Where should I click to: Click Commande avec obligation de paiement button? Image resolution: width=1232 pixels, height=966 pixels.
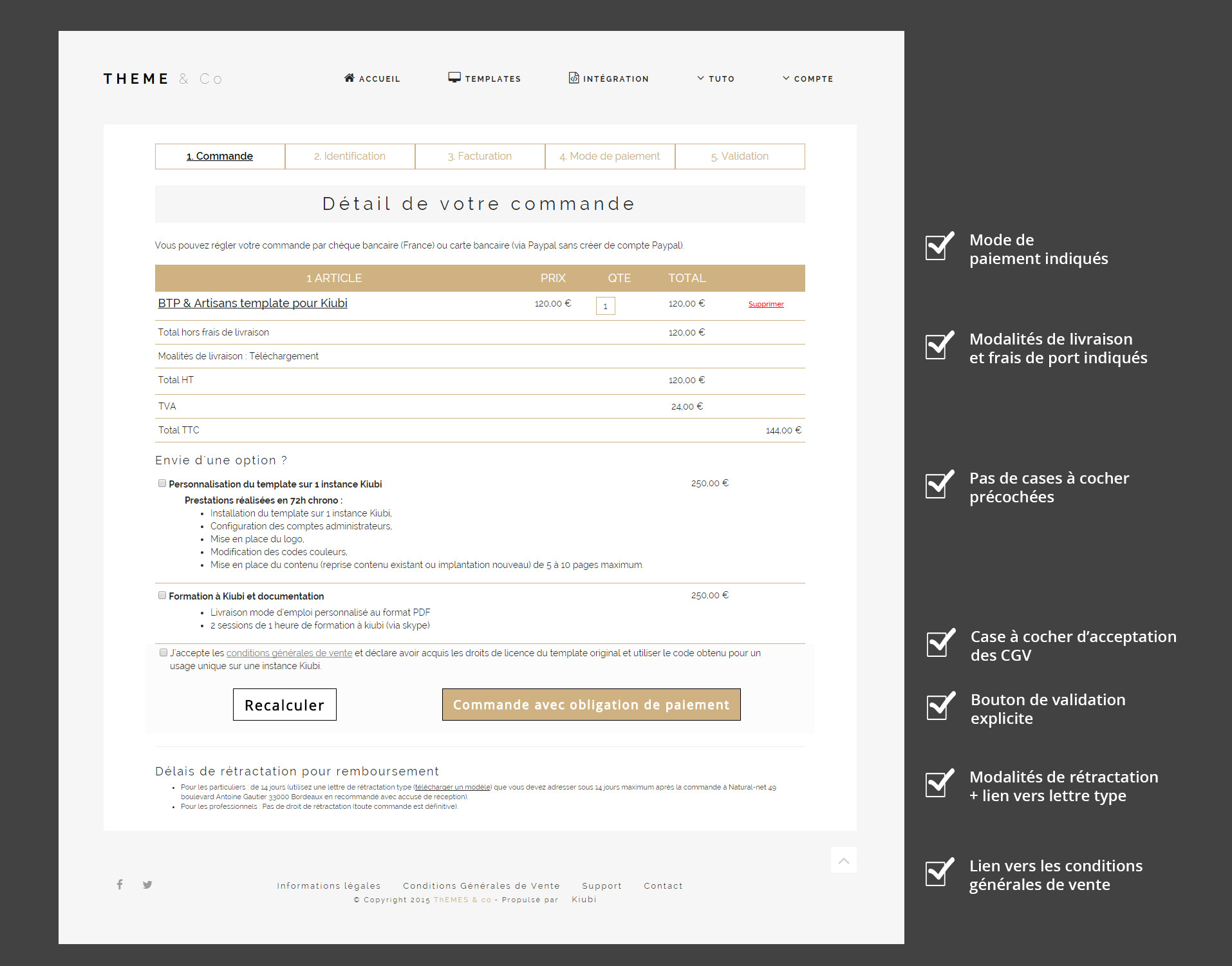point(591,705)
